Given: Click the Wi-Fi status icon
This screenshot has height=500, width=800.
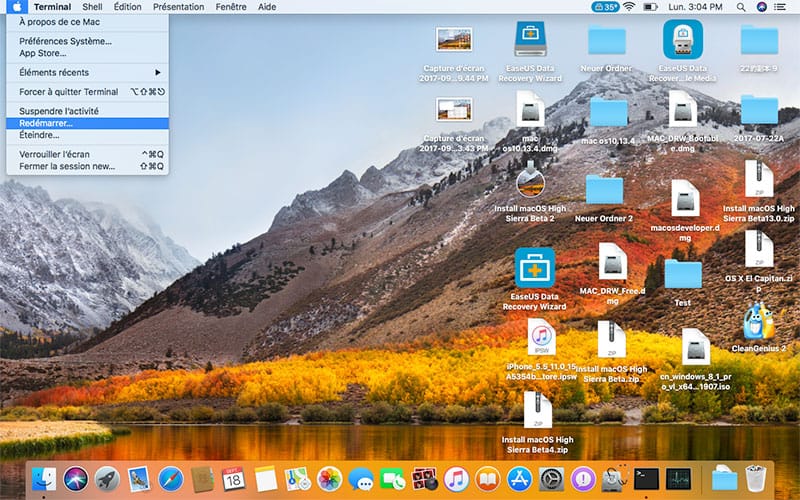Looking at the screenshot, I should pos(629,7).
